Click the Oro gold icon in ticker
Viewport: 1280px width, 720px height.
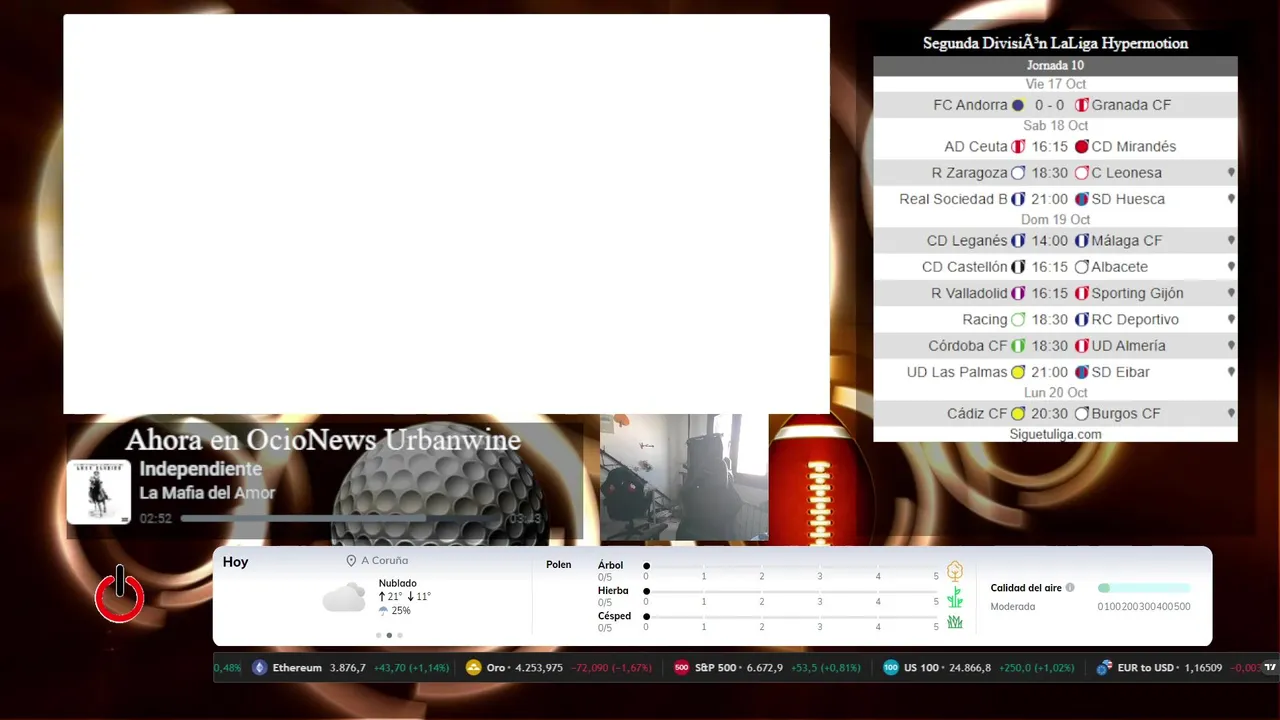pyautogui.click(x=474, y=668)
